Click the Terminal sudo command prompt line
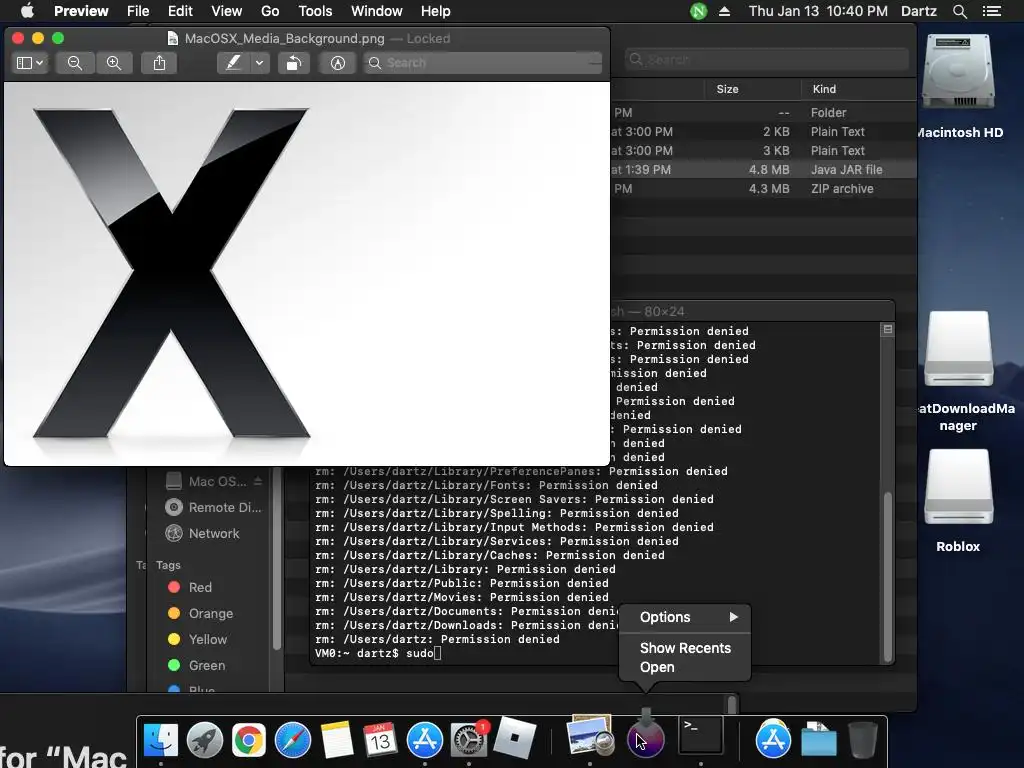 click(378, 653)
